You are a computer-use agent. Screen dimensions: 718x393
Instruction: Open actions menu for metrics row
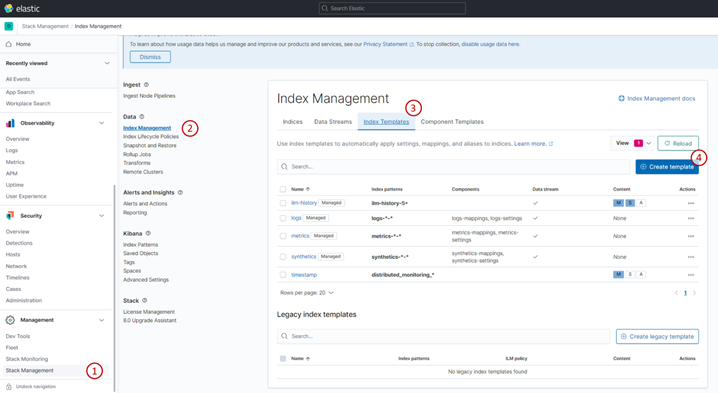click(x=691, y=236)
